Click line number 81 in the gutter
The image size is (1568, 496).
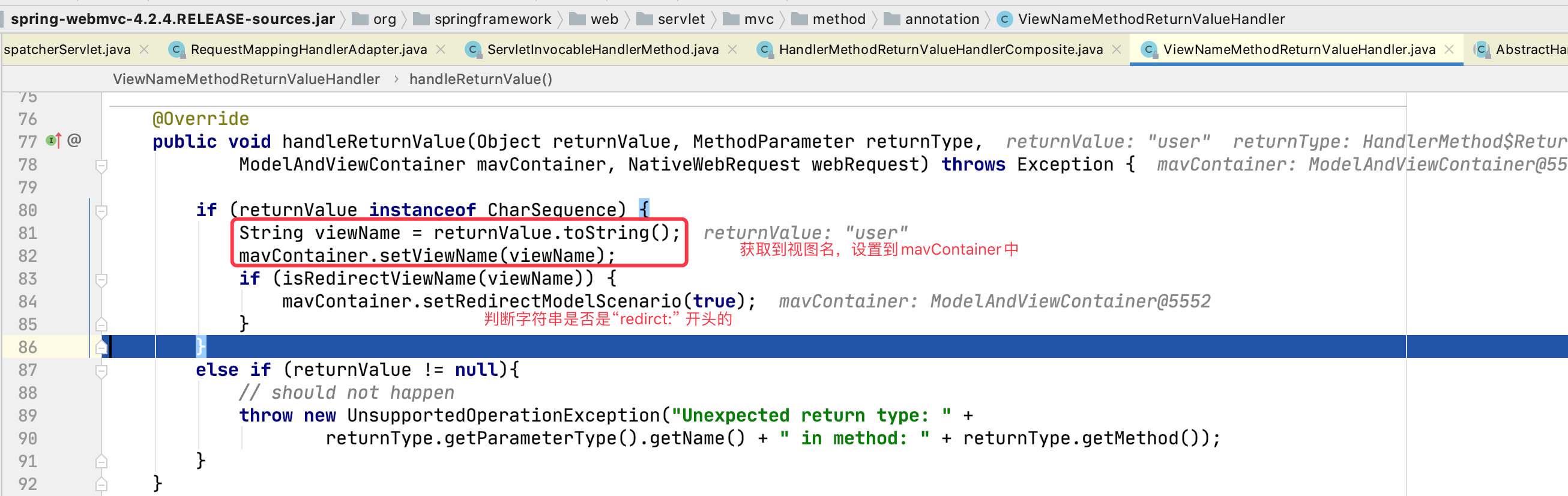28,233
